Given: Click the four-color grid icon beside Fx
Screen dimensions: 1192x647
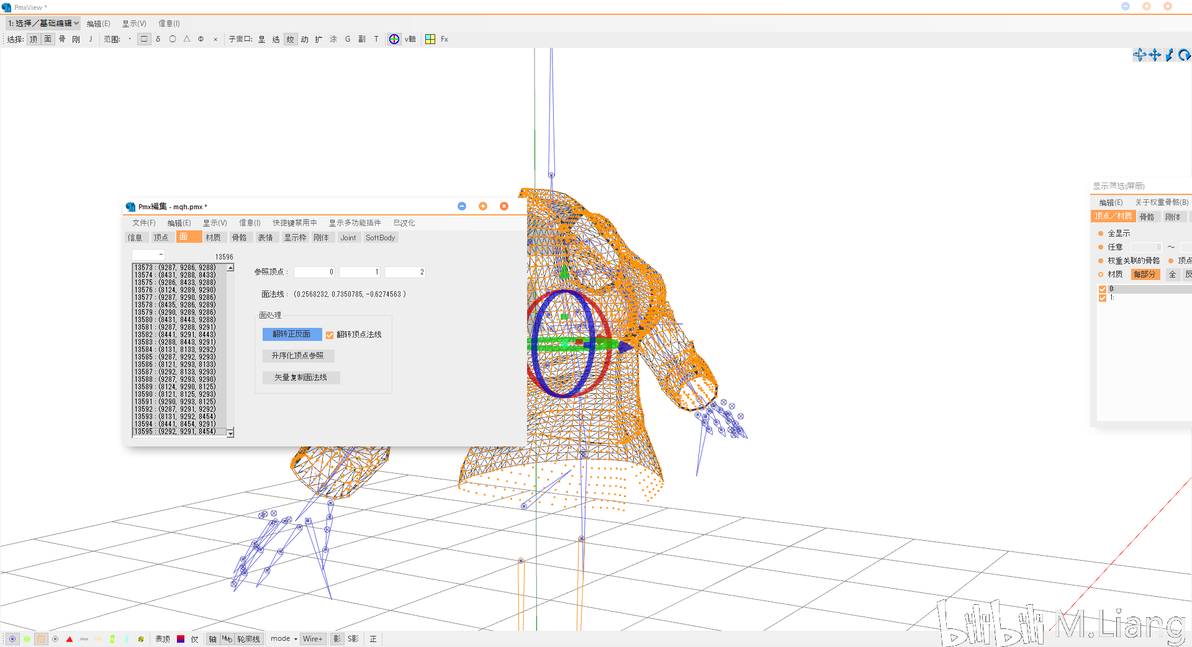Looking at the screenshot, I should pos(430,39).
